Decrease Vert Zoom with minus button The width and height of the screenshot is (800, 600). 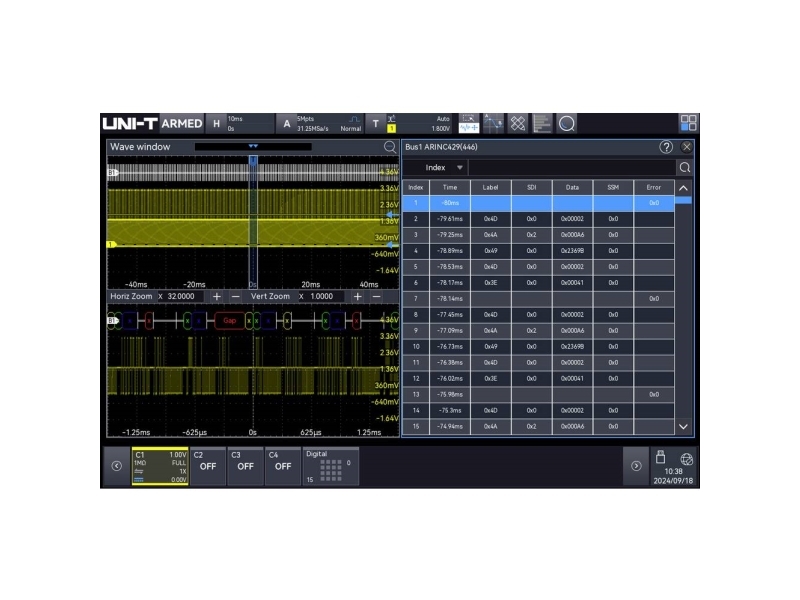click(376, 297)
